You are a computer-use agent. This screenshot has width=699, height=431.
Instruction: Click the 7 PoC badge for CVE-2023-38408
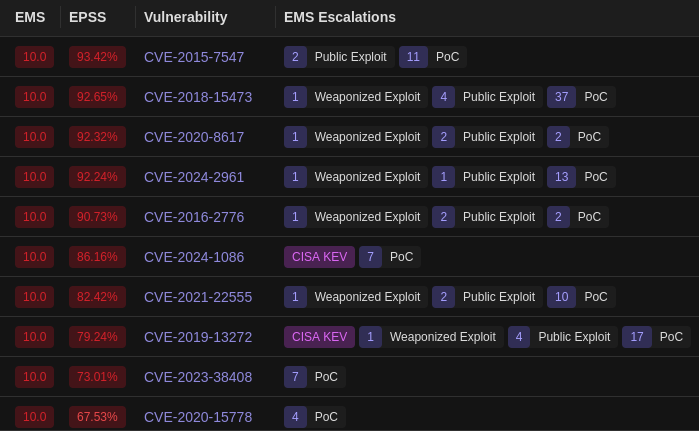click(315, 377)
